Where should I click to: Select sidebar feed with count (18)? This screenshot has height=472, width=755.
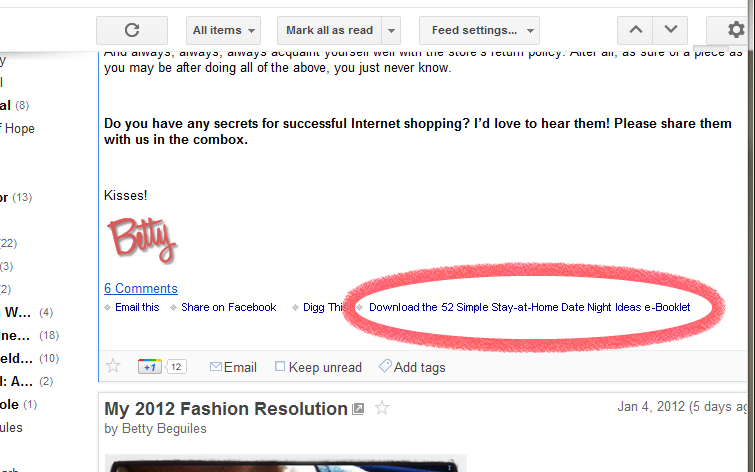[29, 335]
